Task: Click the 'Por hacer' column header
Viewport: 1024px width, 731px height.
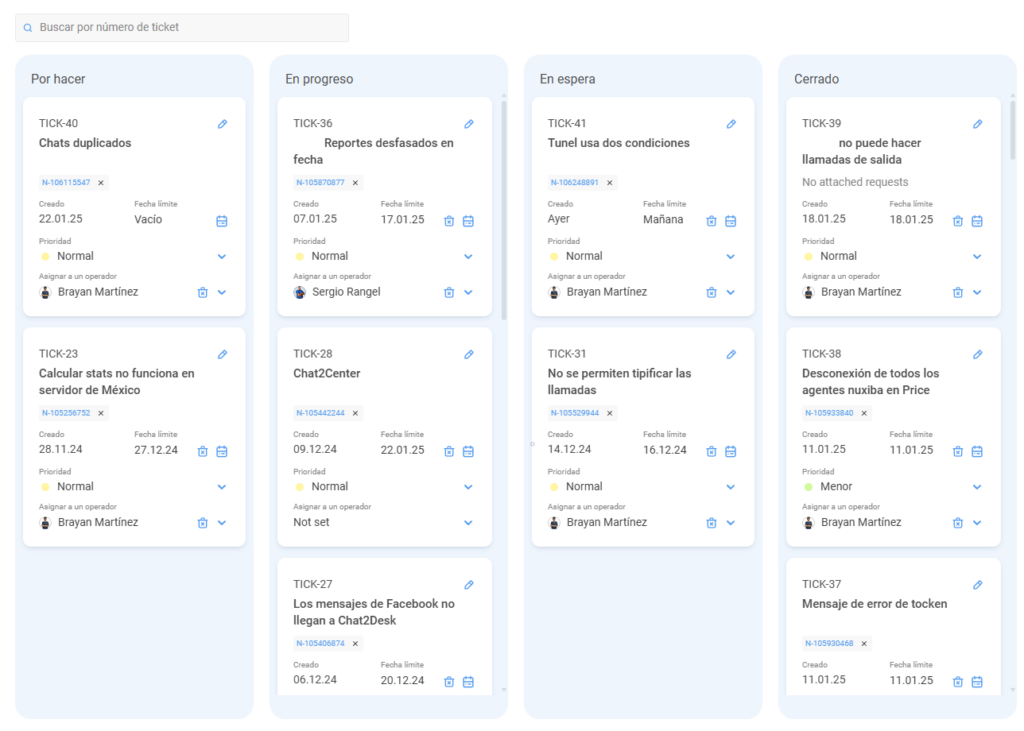Action: (58, 79)
